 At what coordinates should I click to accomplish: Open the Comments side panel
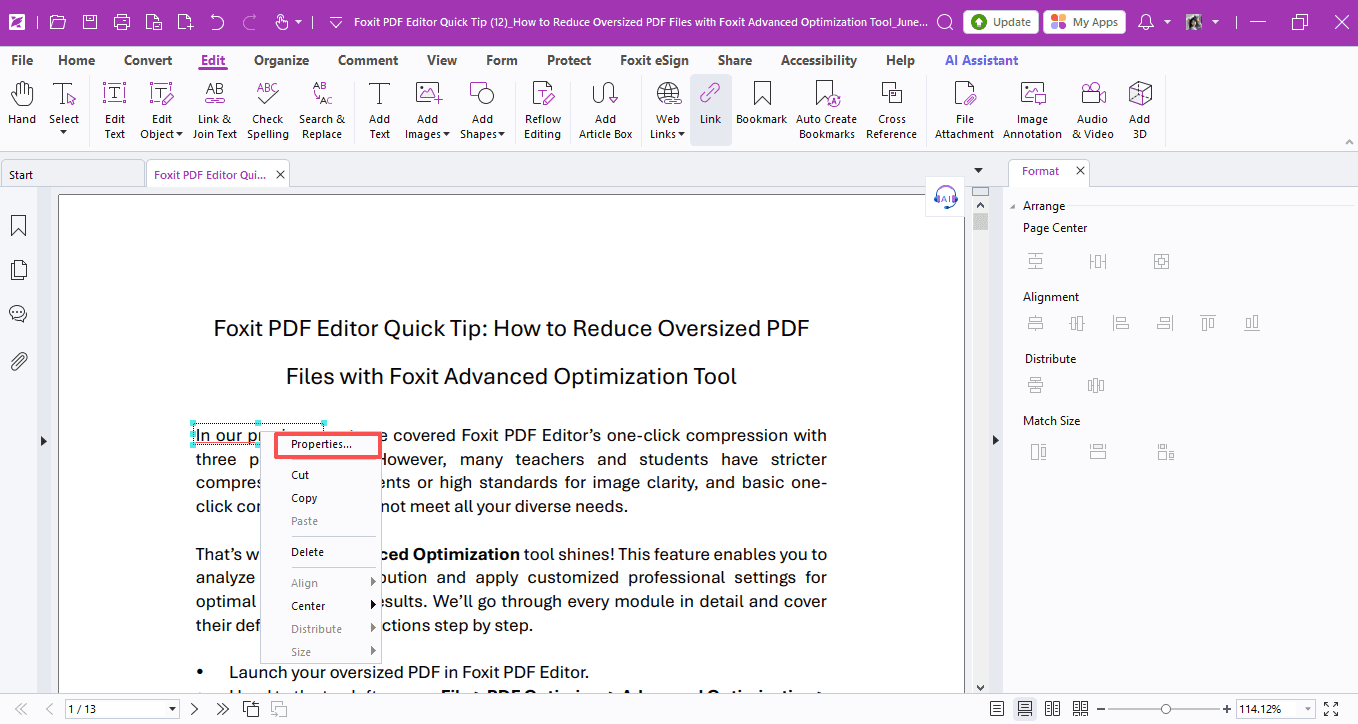(x=18, y=314)
